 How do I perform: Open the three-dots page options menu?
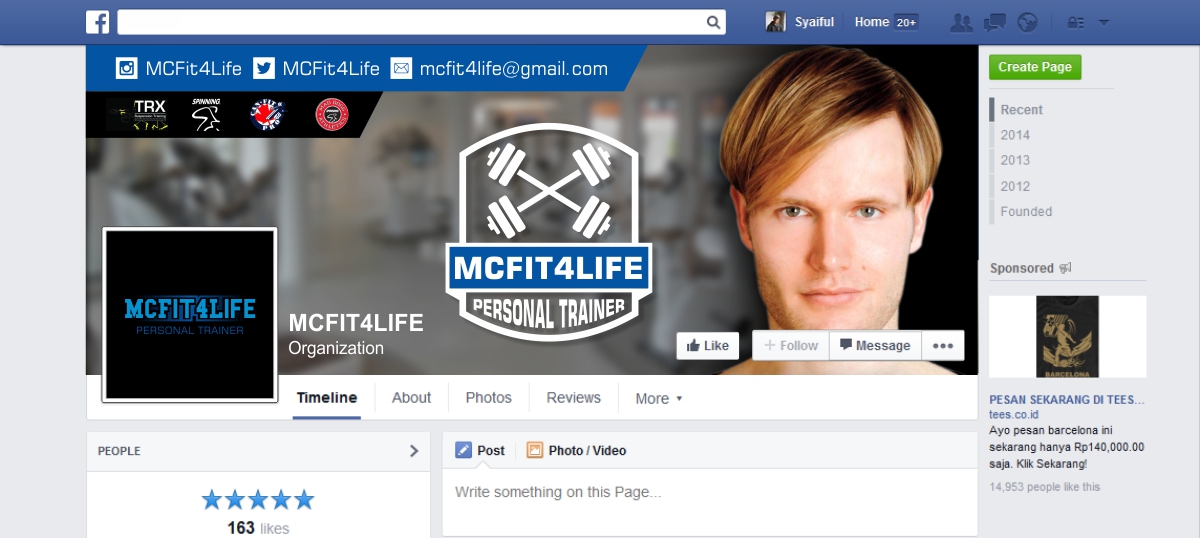(x=943, y=345)
